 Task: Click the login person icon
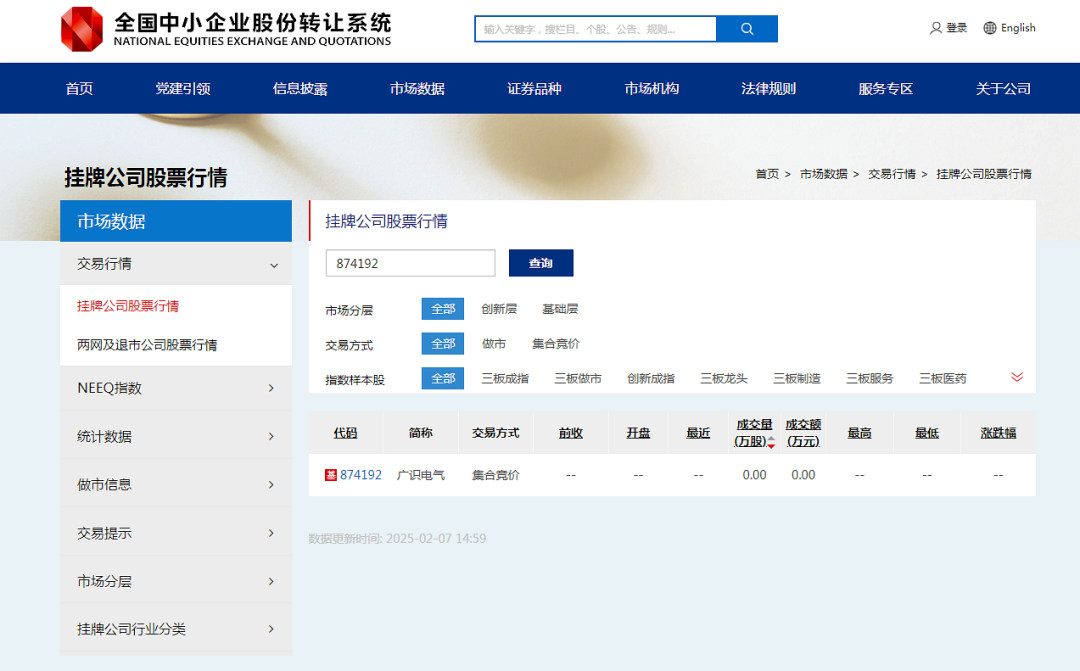933,28
